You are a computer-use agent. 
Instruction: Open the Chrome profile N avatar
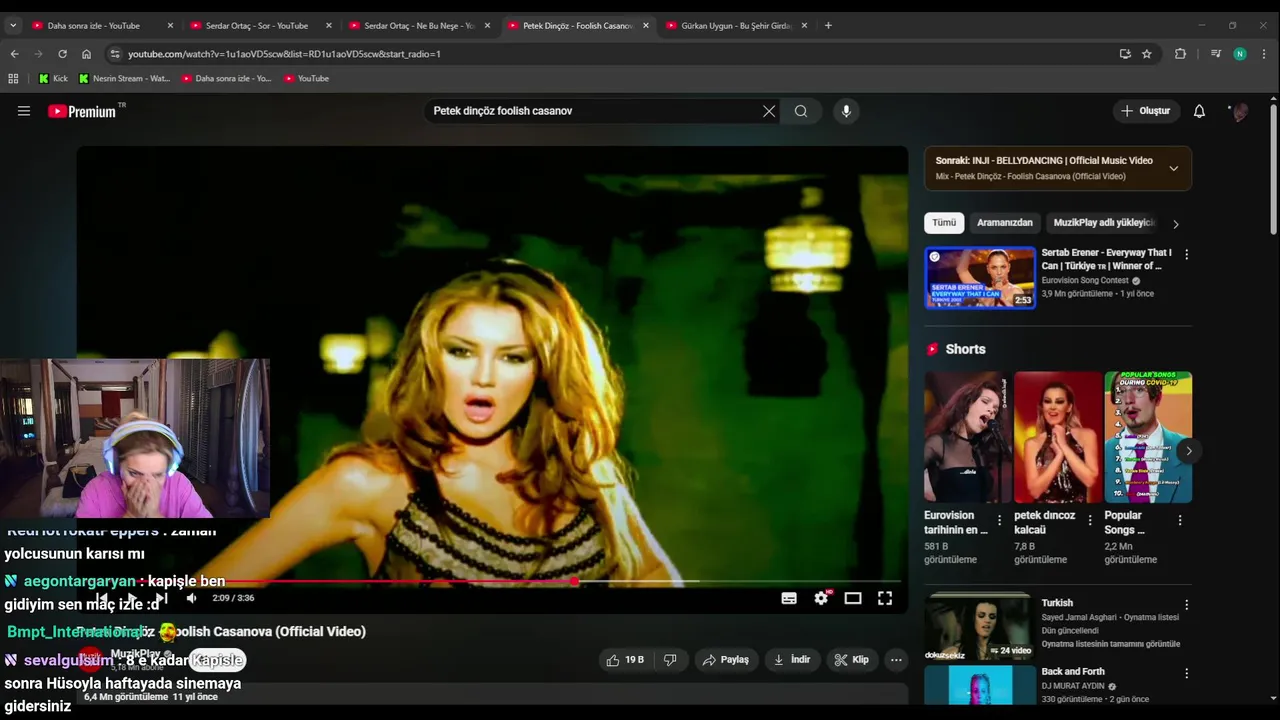pyautogui.click(x=1240, y=54)
